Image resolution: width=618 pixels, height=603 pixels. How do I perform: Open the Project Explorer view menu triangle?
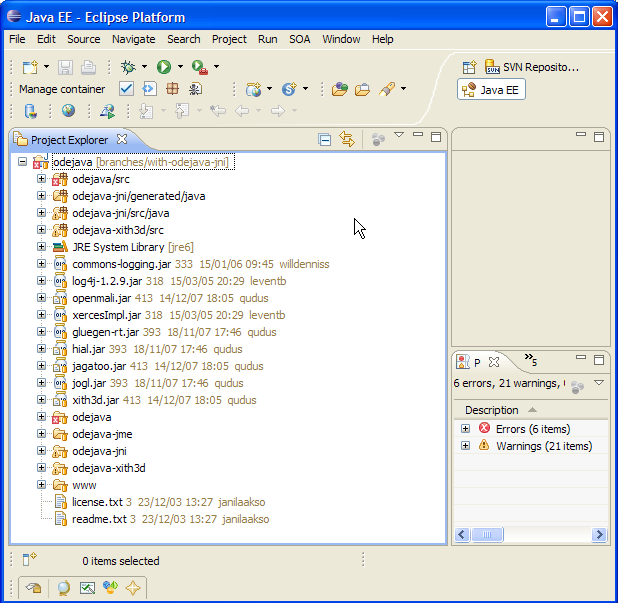pos(399,135)
